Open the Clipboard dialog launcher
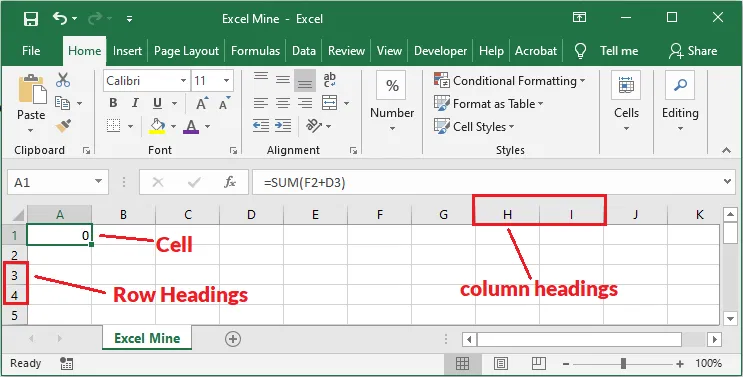Screen dimensions: 743x377 click(x=86, y=151)
